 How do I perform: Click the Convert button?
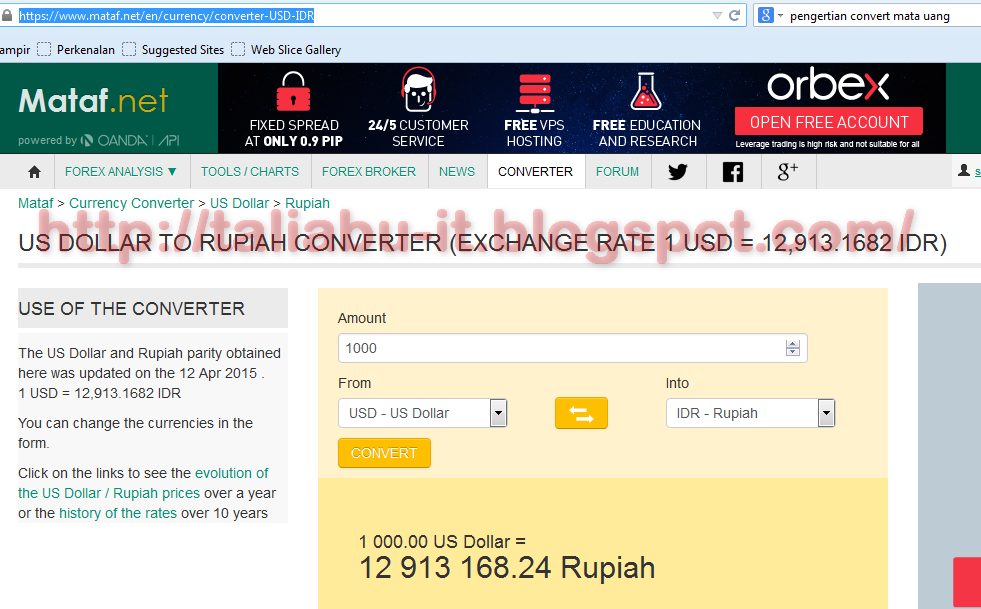coord(384,453)
